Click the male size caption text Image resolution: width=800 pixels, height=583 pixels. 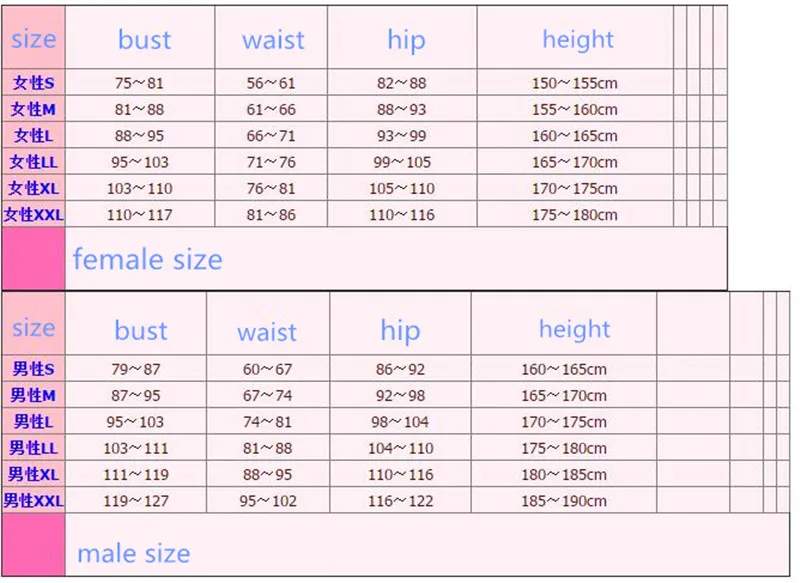point(134,553)
